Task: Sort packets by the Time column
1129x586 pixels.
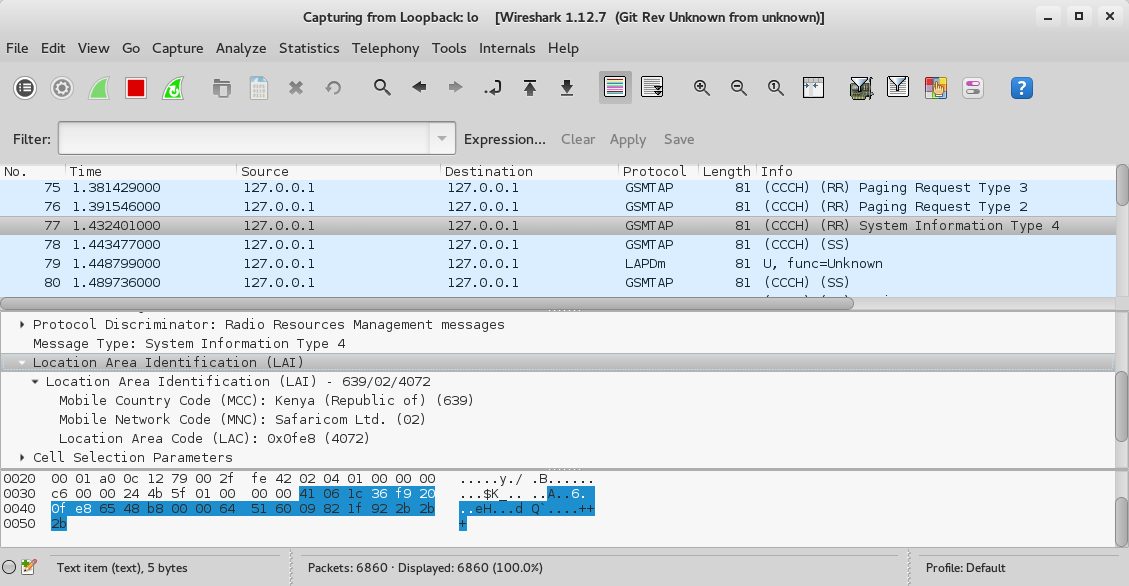Action: (150, 171)
